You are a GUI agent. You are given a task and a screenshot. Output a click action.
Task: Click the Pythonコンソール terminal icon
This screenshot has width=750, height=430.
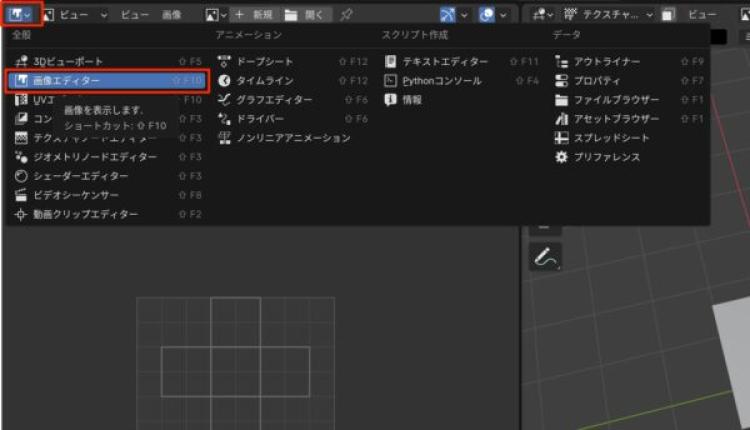point(391,80)
